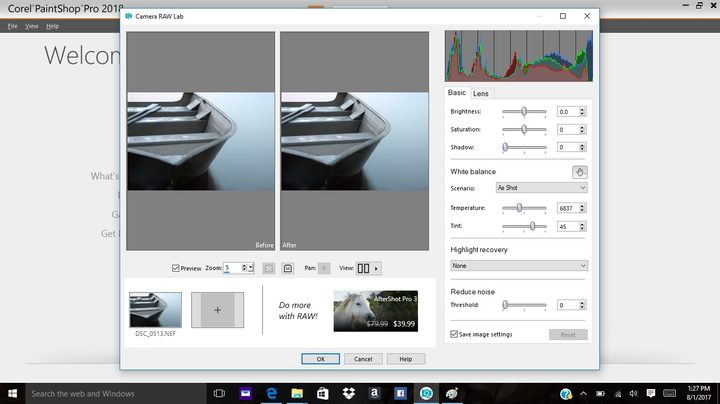Open Task View in the taskbar

click(x=219, y=393)
